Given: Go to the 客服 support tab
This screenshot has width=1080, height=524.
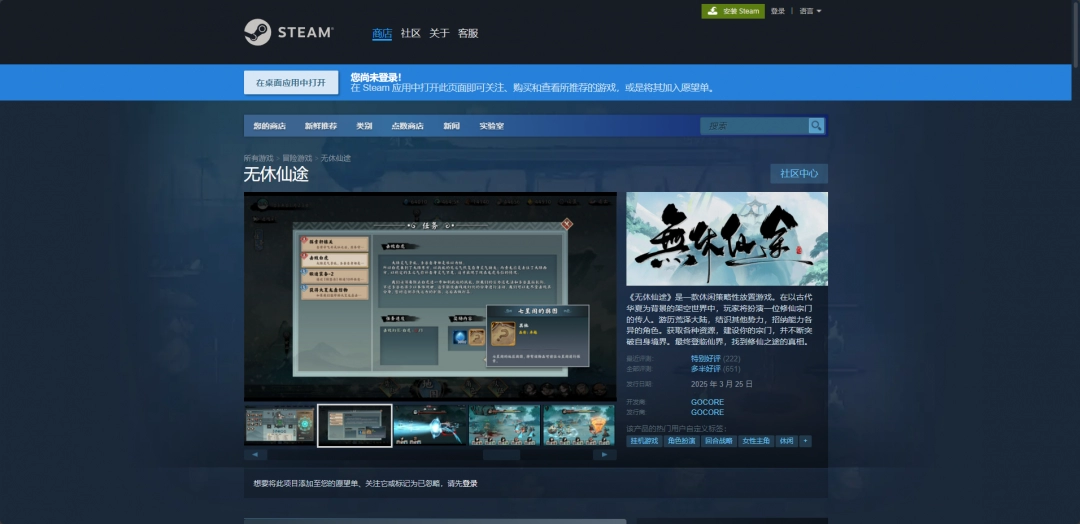Looking at the screenshot, I should (468, 33).
